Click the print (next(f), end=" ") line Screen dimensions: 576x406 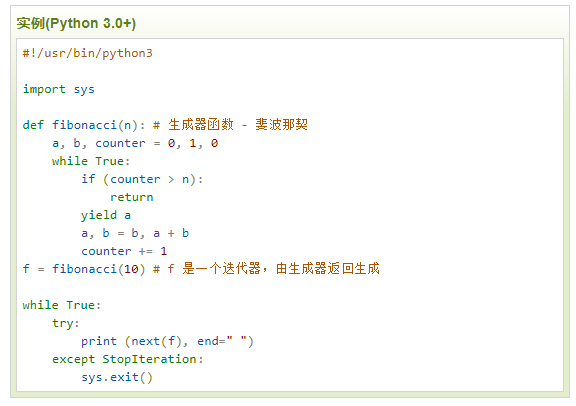[x=167, y=341]
